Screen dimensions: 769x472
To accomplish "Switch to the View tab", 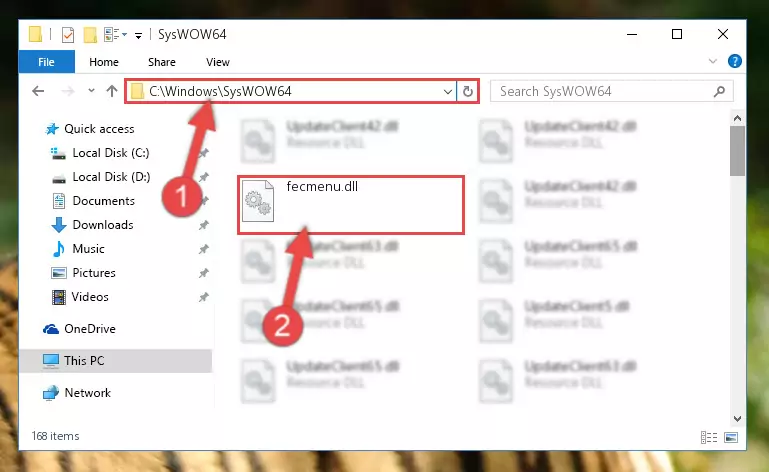I will 218,62.
